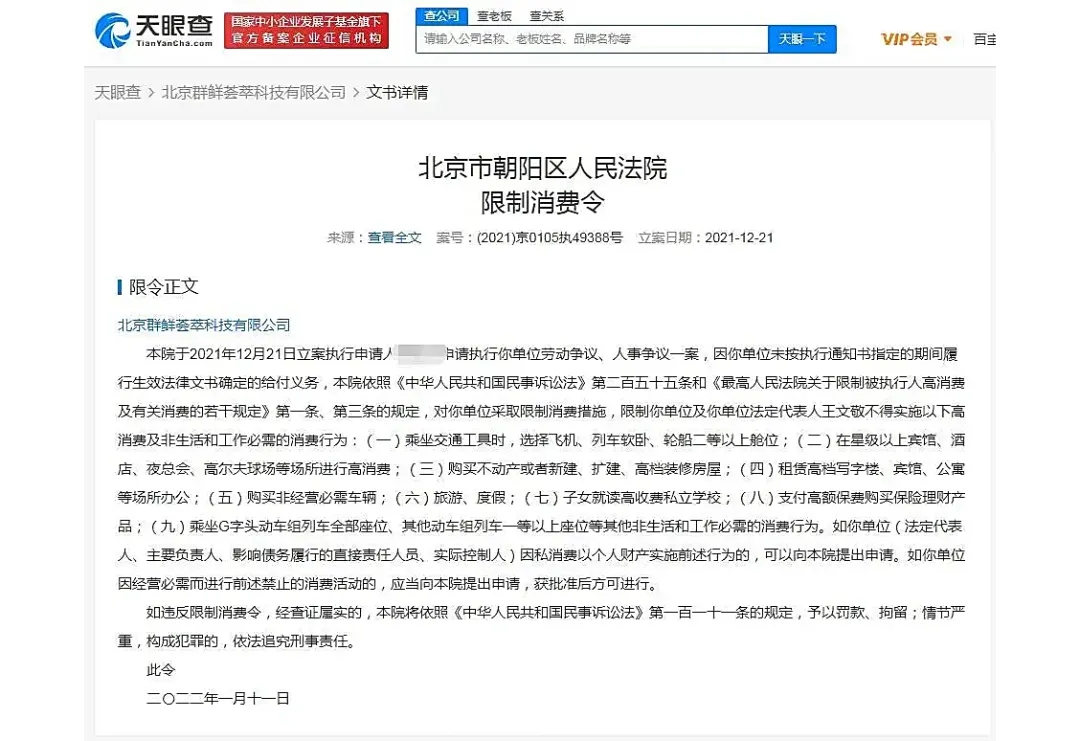Click the partially visible 百宝 menu item
The image size is (1080, 741).
pos(984,39)
